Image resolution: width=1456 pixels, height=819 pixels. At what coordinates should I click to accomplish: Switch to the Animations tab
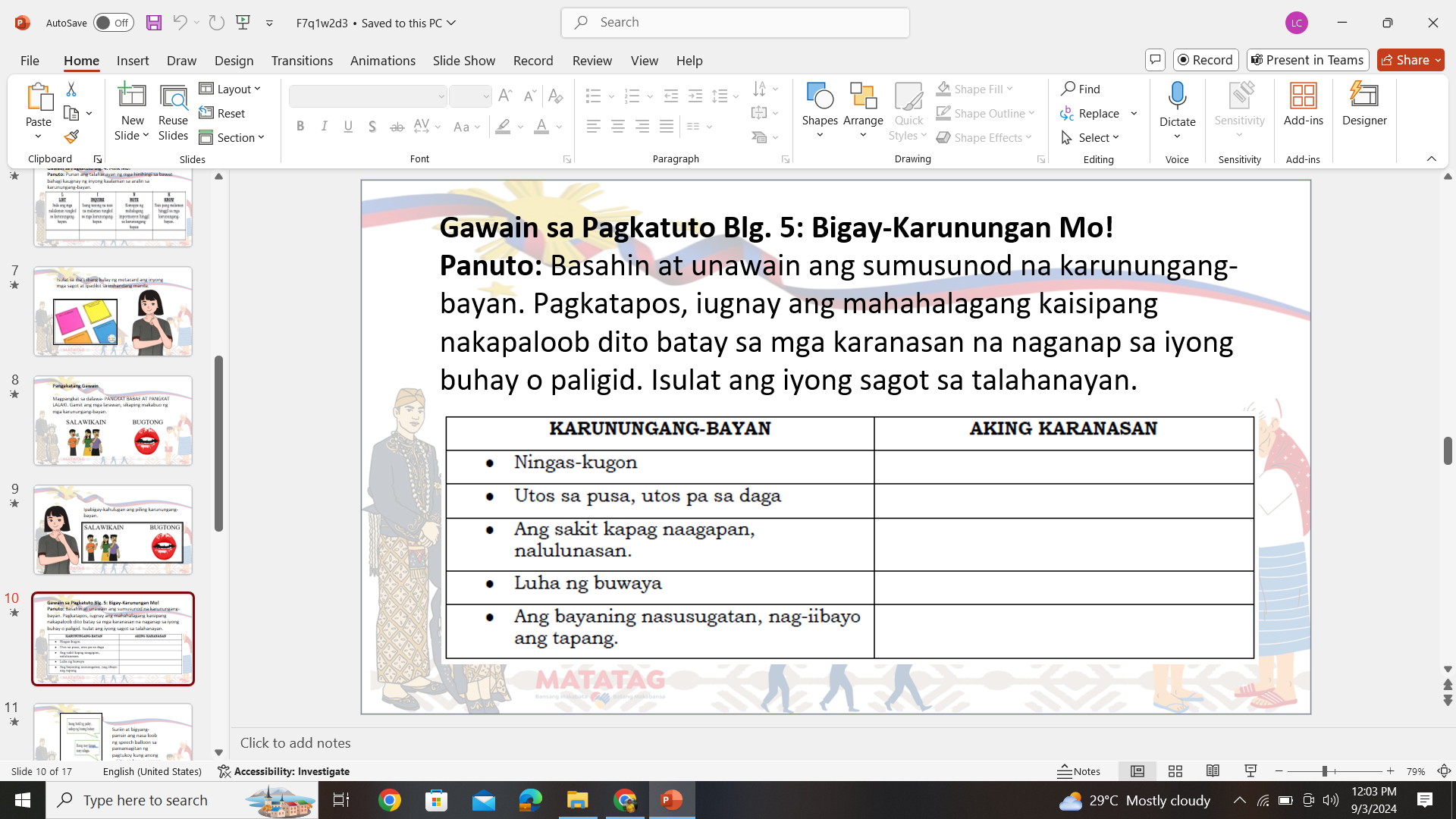[383, 60]
